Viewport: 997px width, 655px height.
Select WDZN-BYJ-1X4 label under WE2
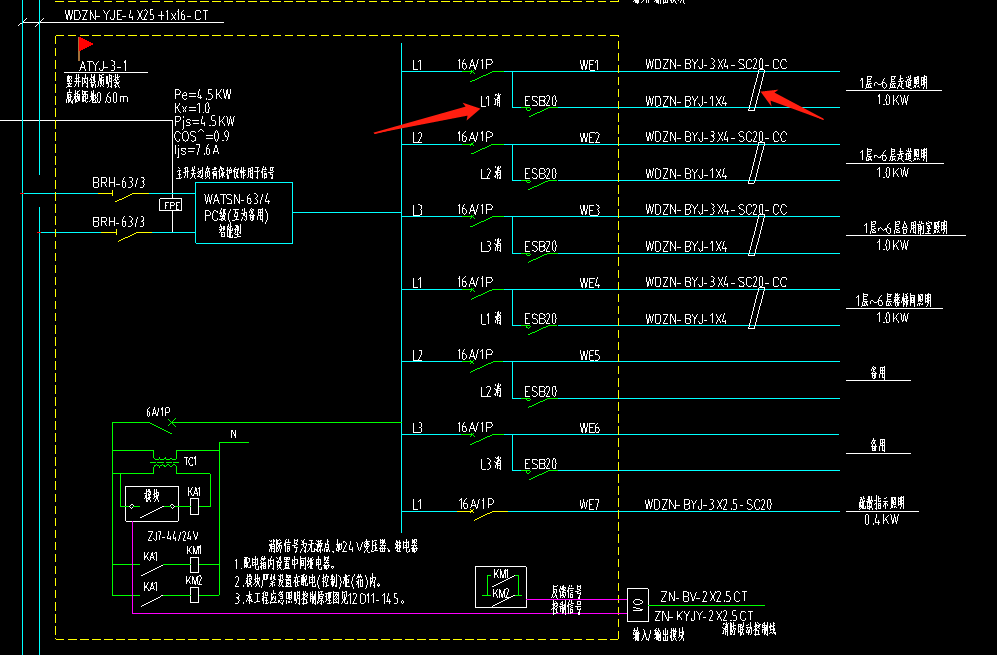[686, 174]
